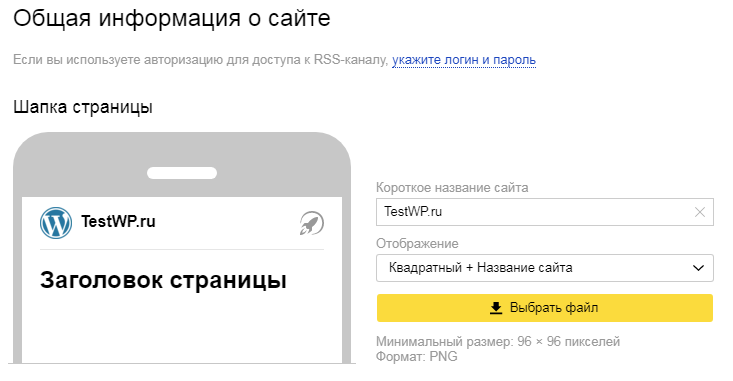
Task: Click the "Шапка страницы" section title
Action: click(83, 107)
